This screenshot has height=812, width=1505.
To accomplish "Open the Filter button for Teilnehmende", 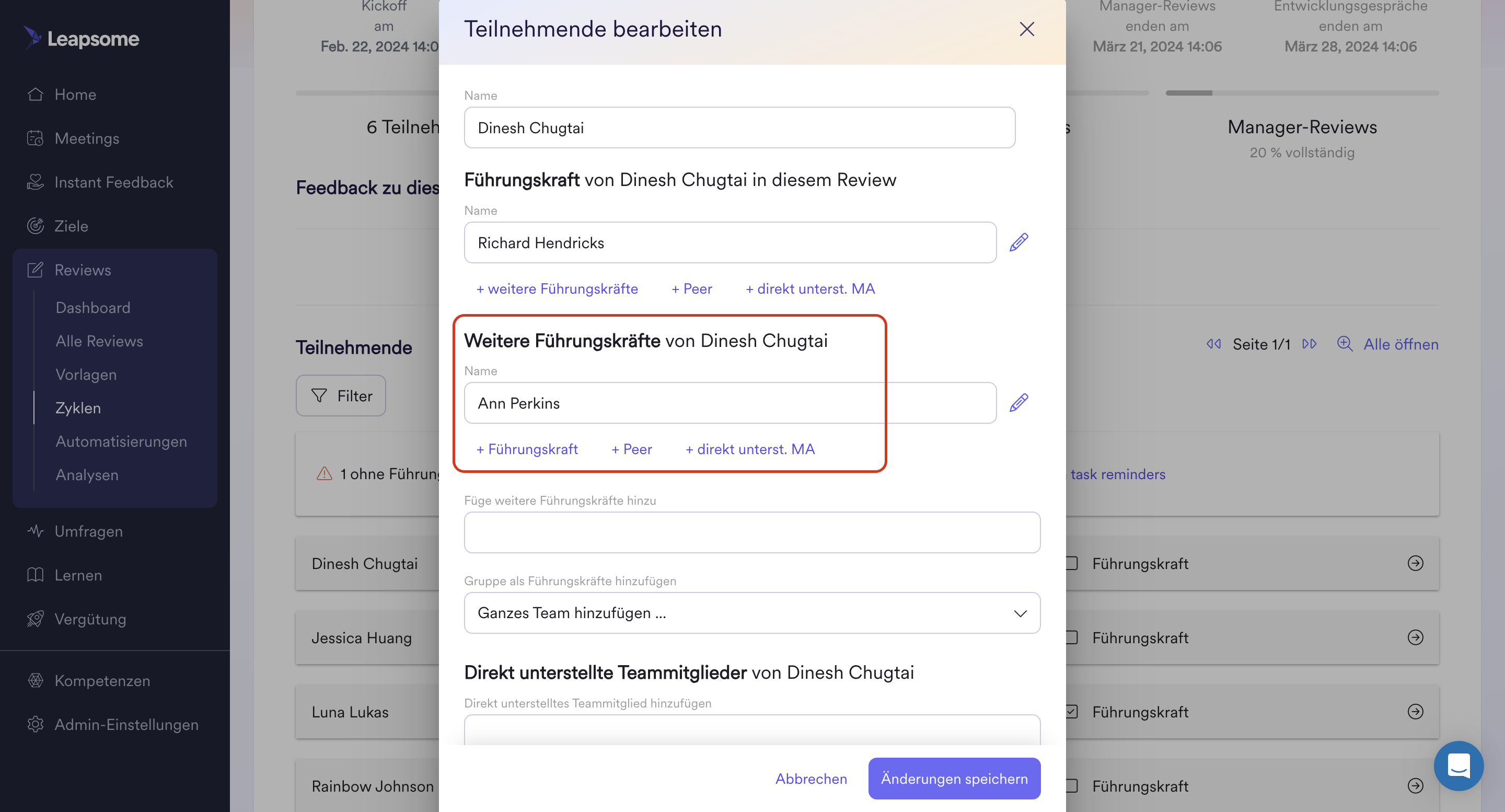I will click(x=341, y=396).
